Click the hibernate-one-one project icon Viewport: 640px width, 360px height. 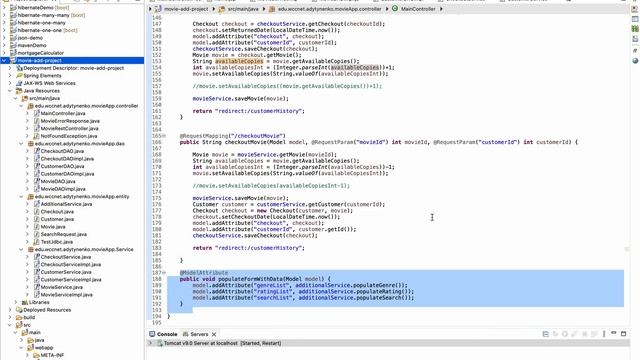13,30
